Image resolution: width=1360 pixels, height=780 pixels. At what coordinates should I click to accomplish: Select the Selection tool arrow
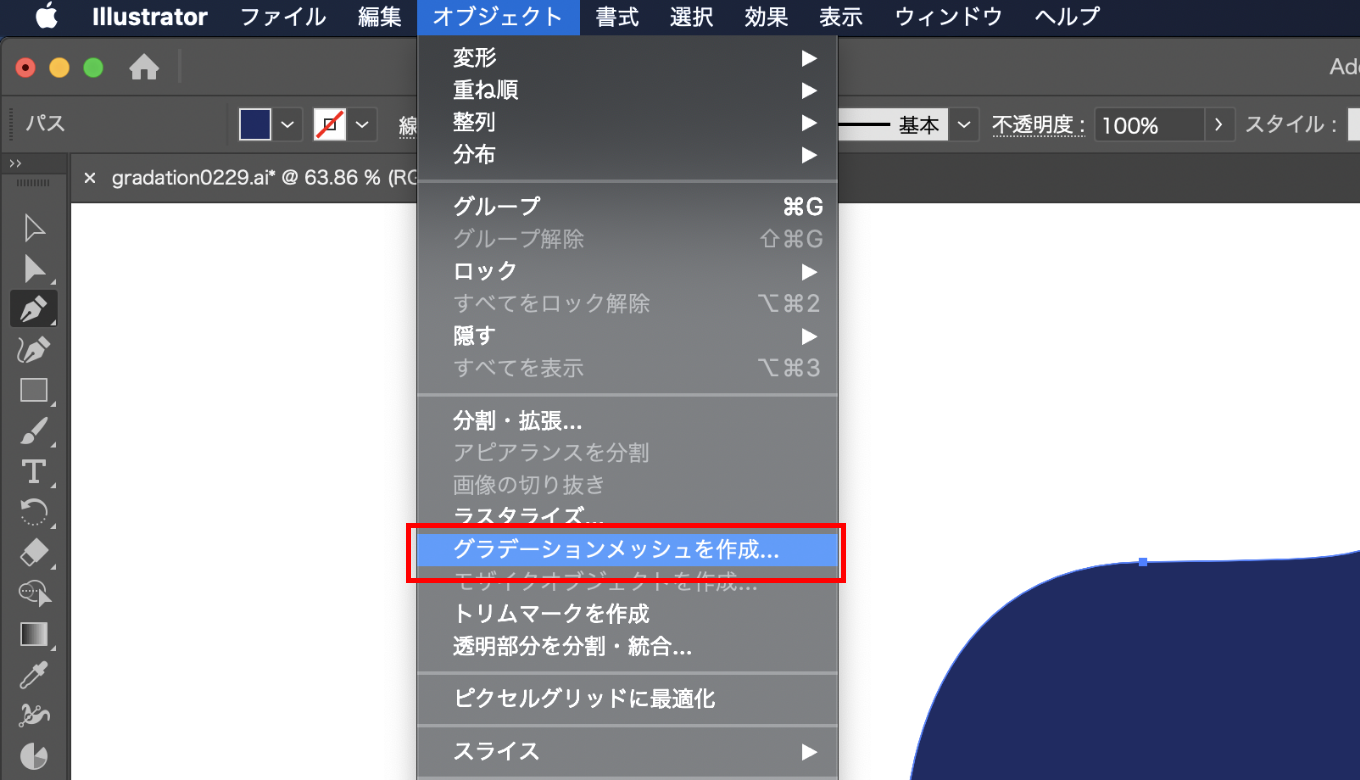pyautogui.click(x=34, y=228)
